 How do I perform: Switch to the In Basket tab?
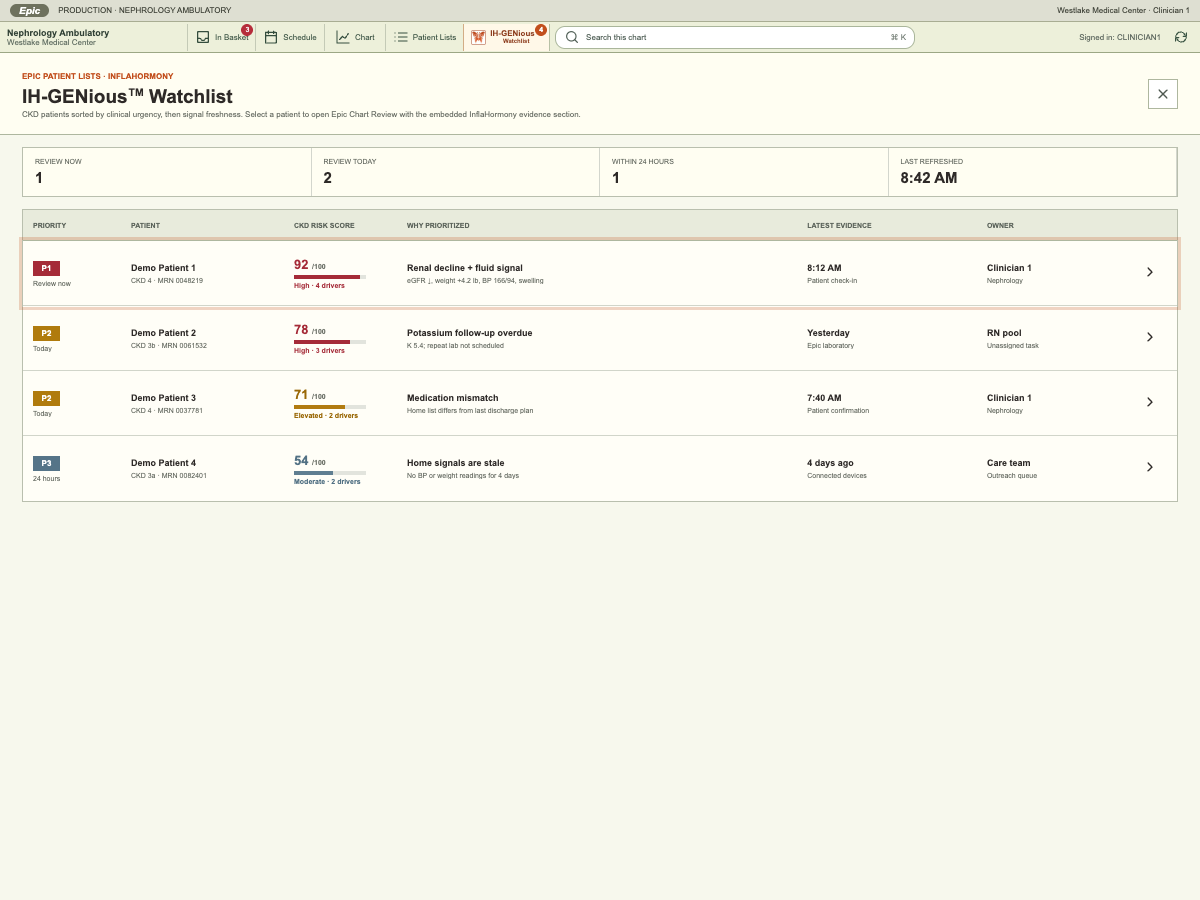click(x=222, y=37)
